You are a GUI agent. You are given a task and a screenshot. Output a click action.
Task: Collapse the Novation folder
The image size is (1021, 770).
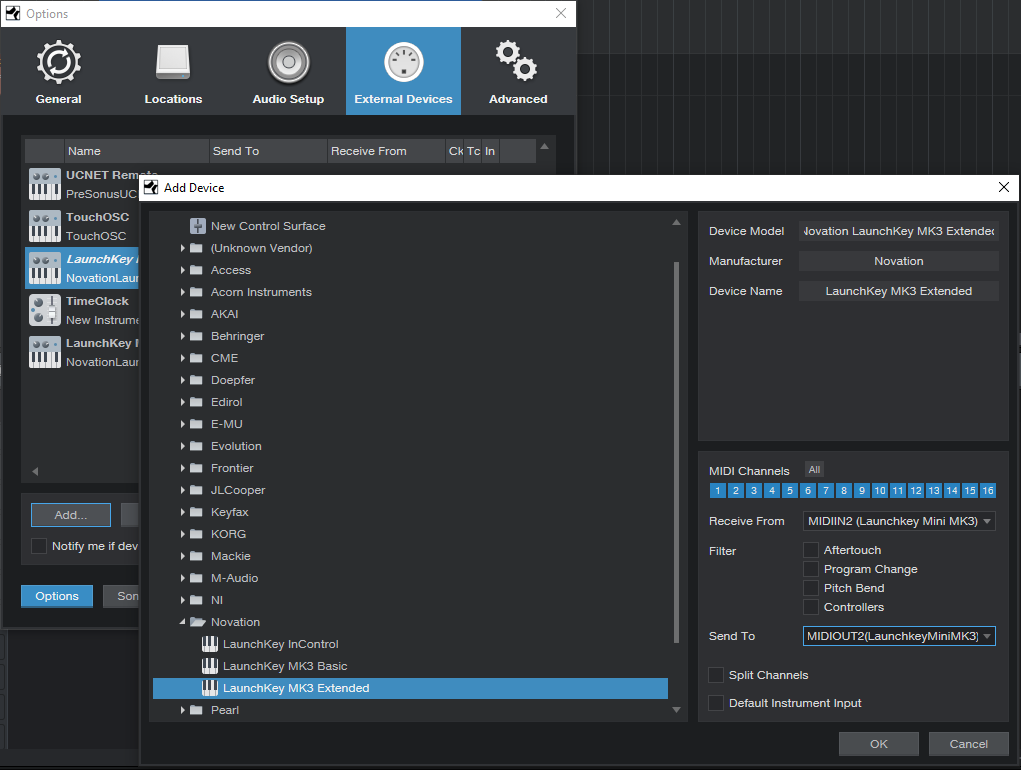point(182,622)
